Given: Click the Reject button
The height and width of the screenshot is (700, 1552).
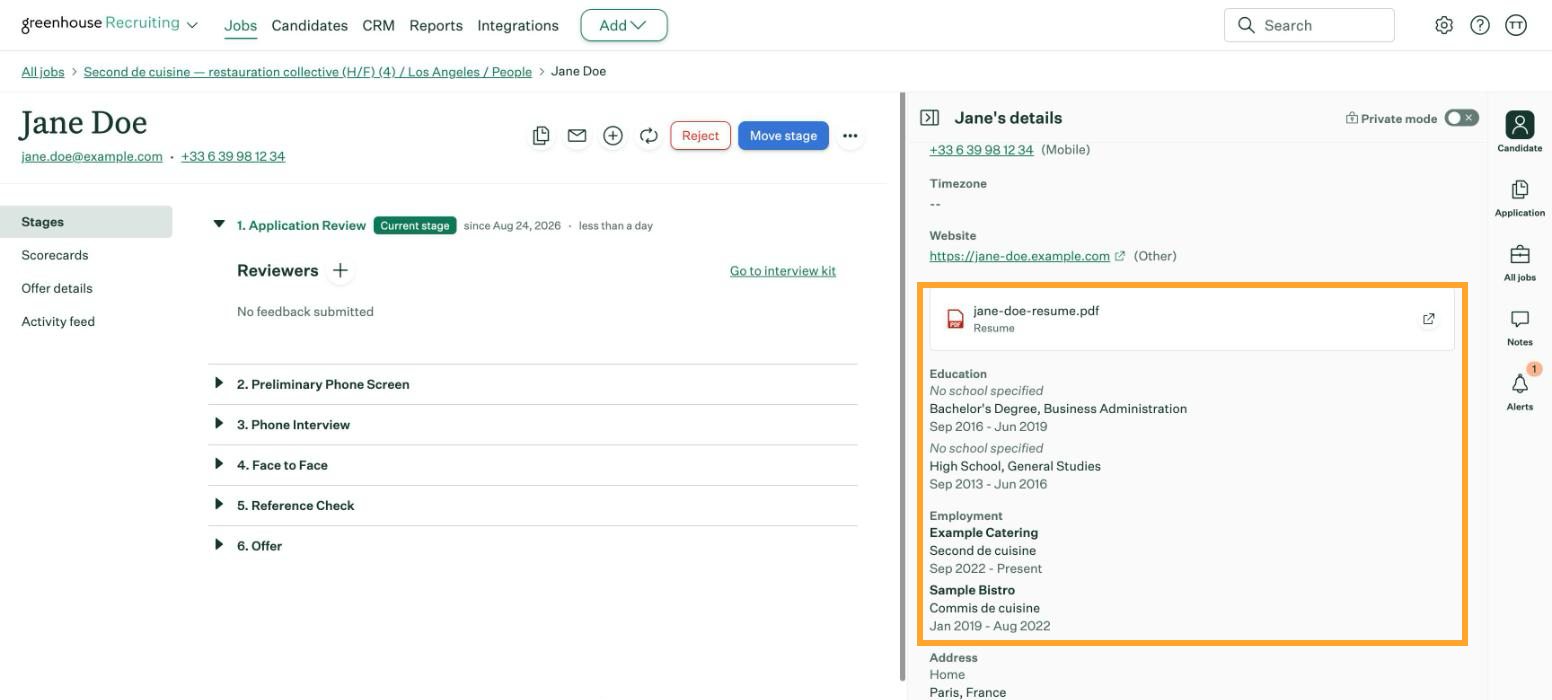Looking at the screenshot, I should pos(700,135).
